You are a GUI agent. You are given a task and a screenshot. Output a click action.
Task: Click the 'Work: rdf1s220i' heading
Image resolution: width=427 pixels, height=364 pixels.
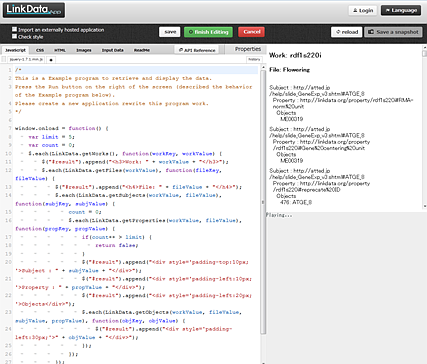295,55
